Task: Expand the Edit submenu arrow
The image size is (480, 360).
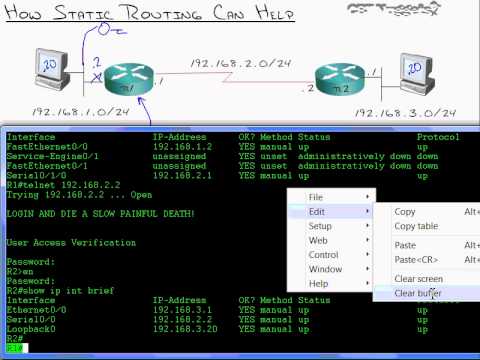Action: pos(367,211)
